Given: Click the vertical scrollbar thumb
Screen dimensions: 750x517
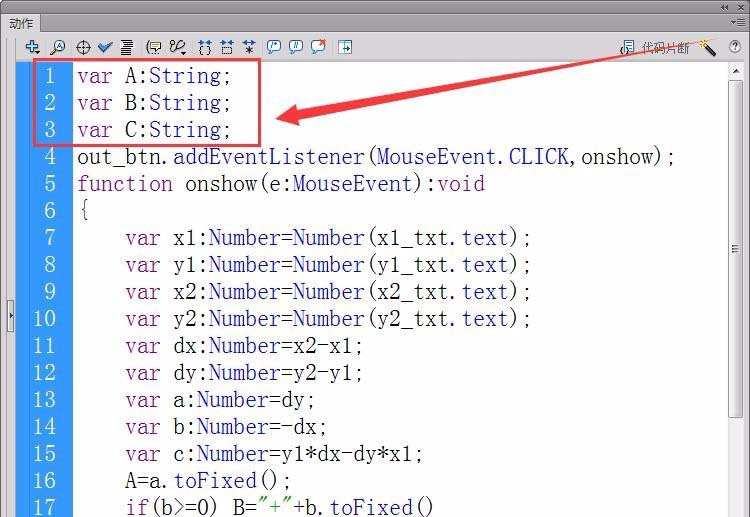Looking at the screenshot, I should 736,249.
